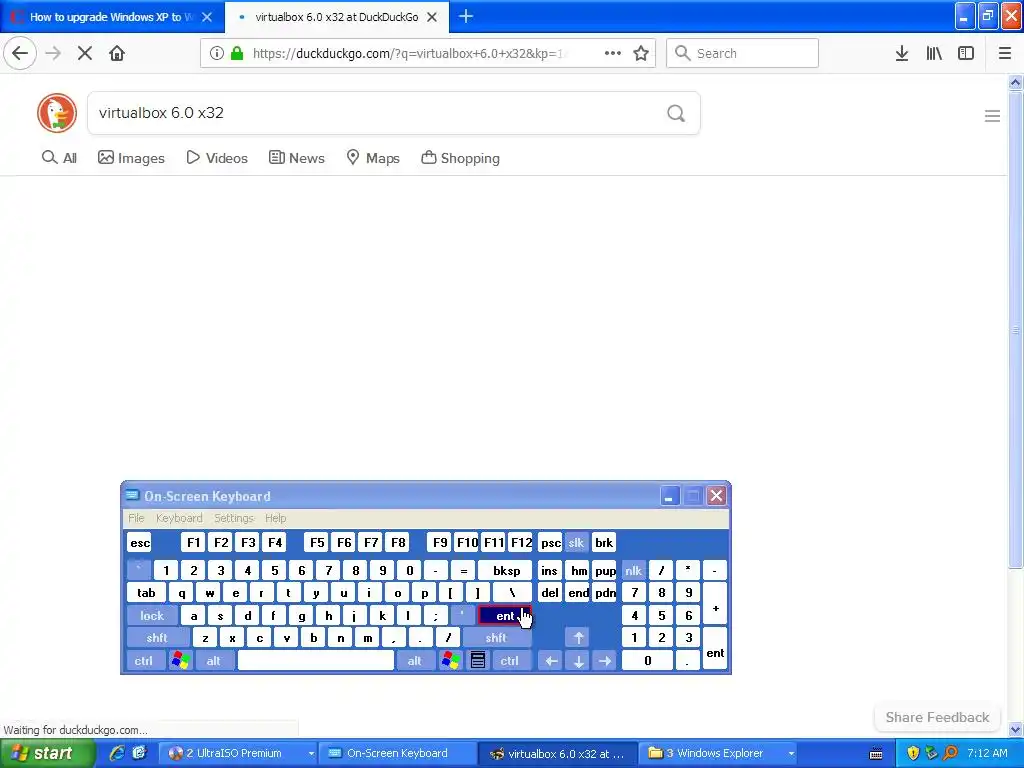Toggle the Firefox sidebar icon
1024x768 pixels.
pos(966,53)
